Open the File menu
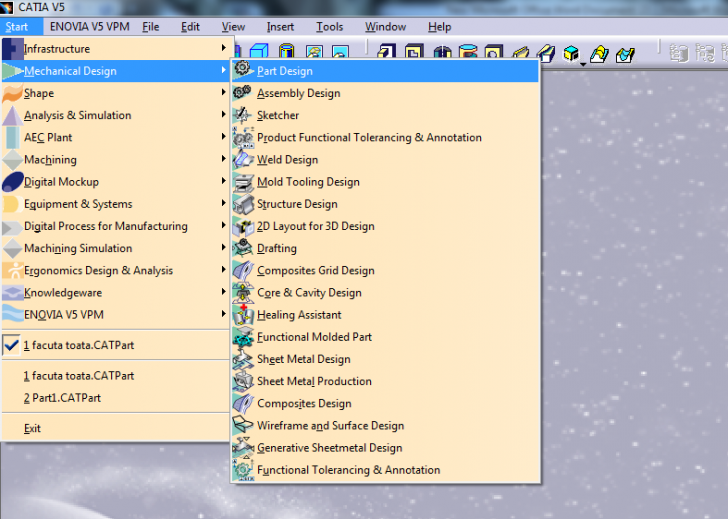The width and height of the screenshot is (728, 519). point(150,27)
